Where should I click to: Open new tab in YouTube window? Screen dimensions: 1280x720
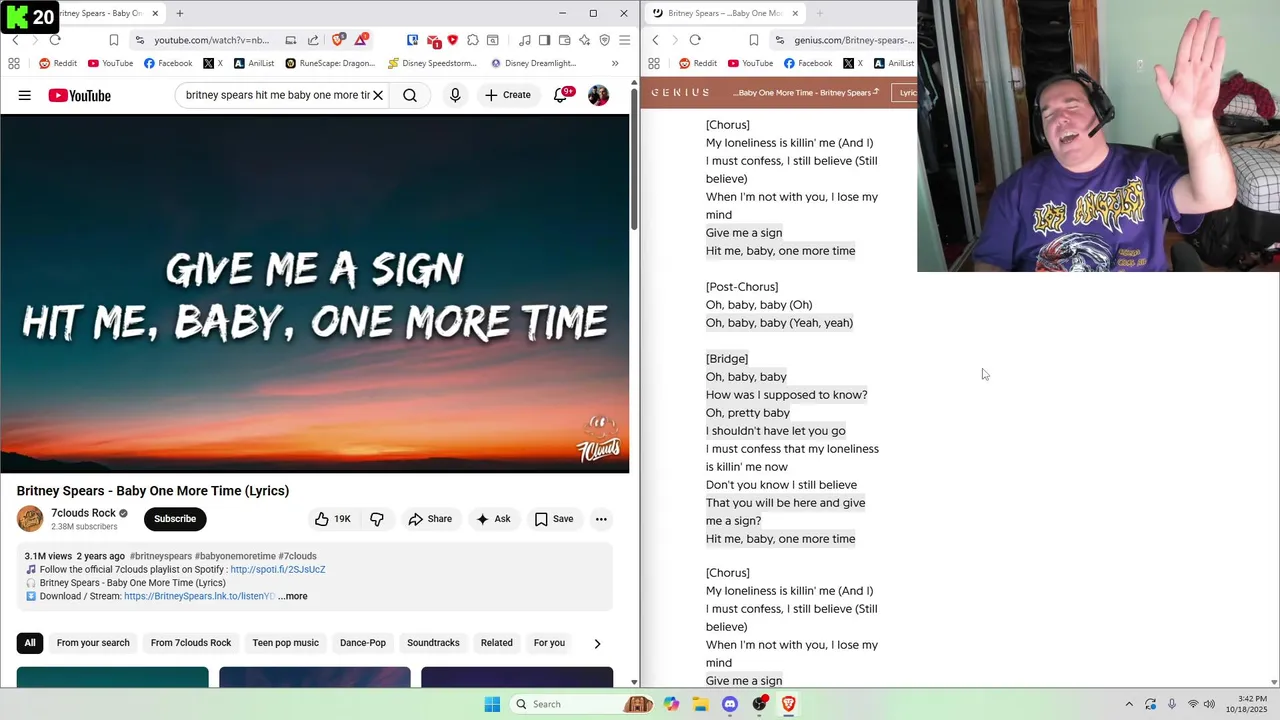point(180,13)
